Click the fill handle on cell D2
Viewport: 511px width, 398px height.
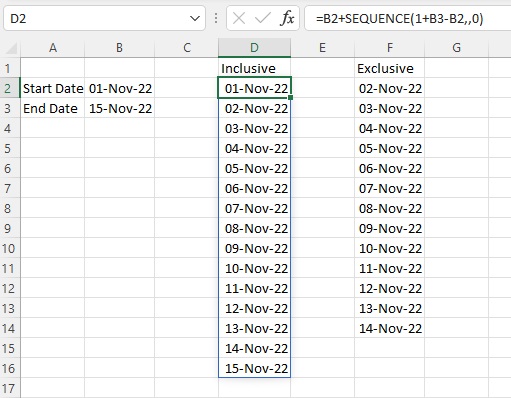(291, 98)
